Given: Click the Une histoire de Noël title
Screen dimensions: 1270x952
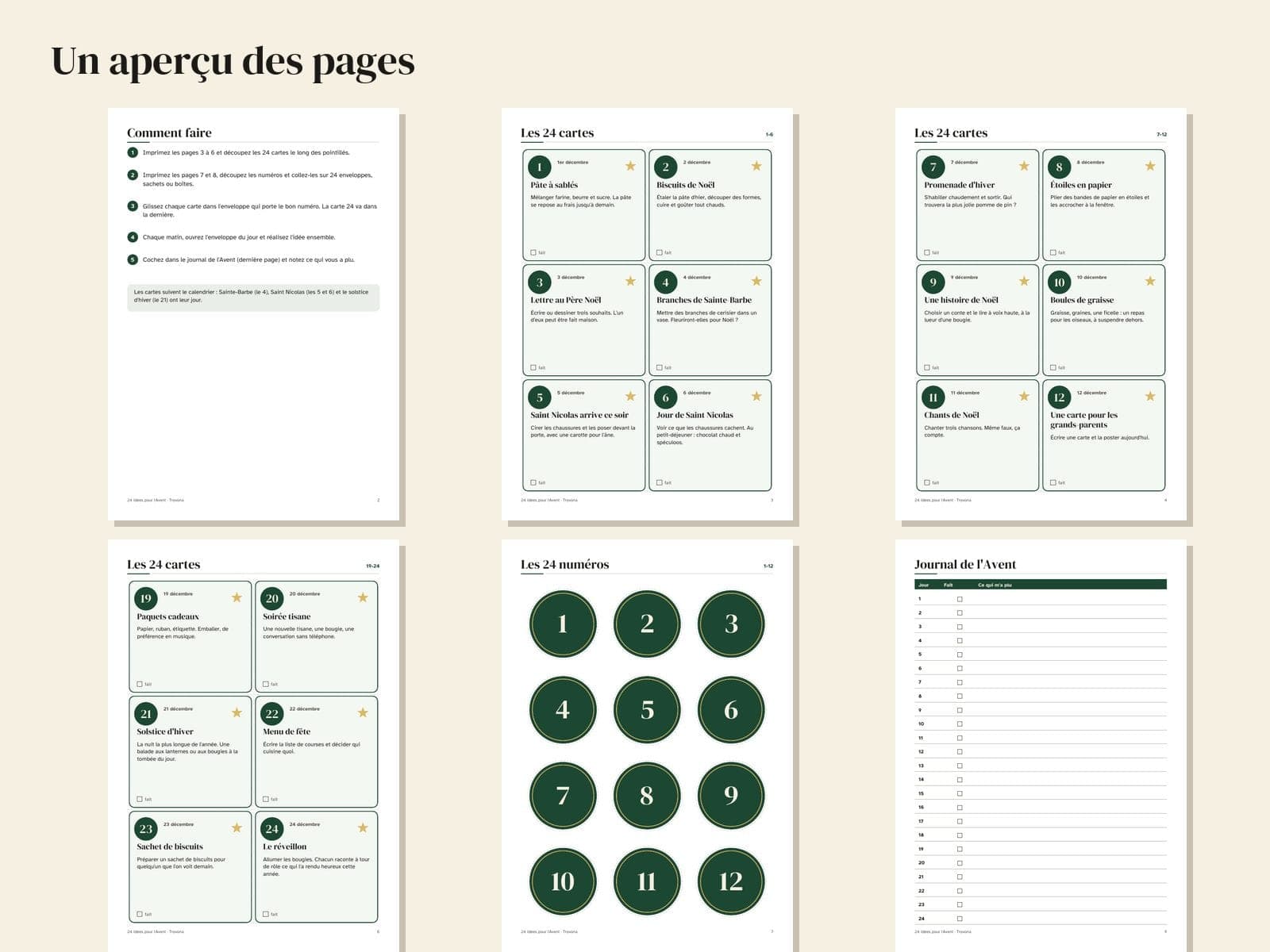Looking at the screenshot, I should 961,300.
